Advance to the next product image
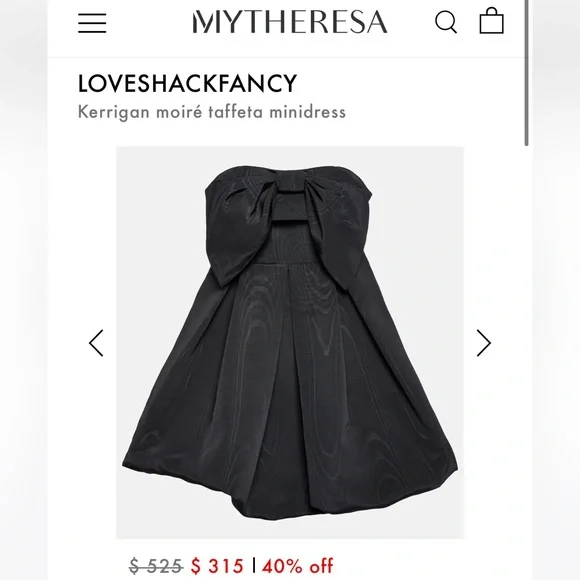 point(483,343)
